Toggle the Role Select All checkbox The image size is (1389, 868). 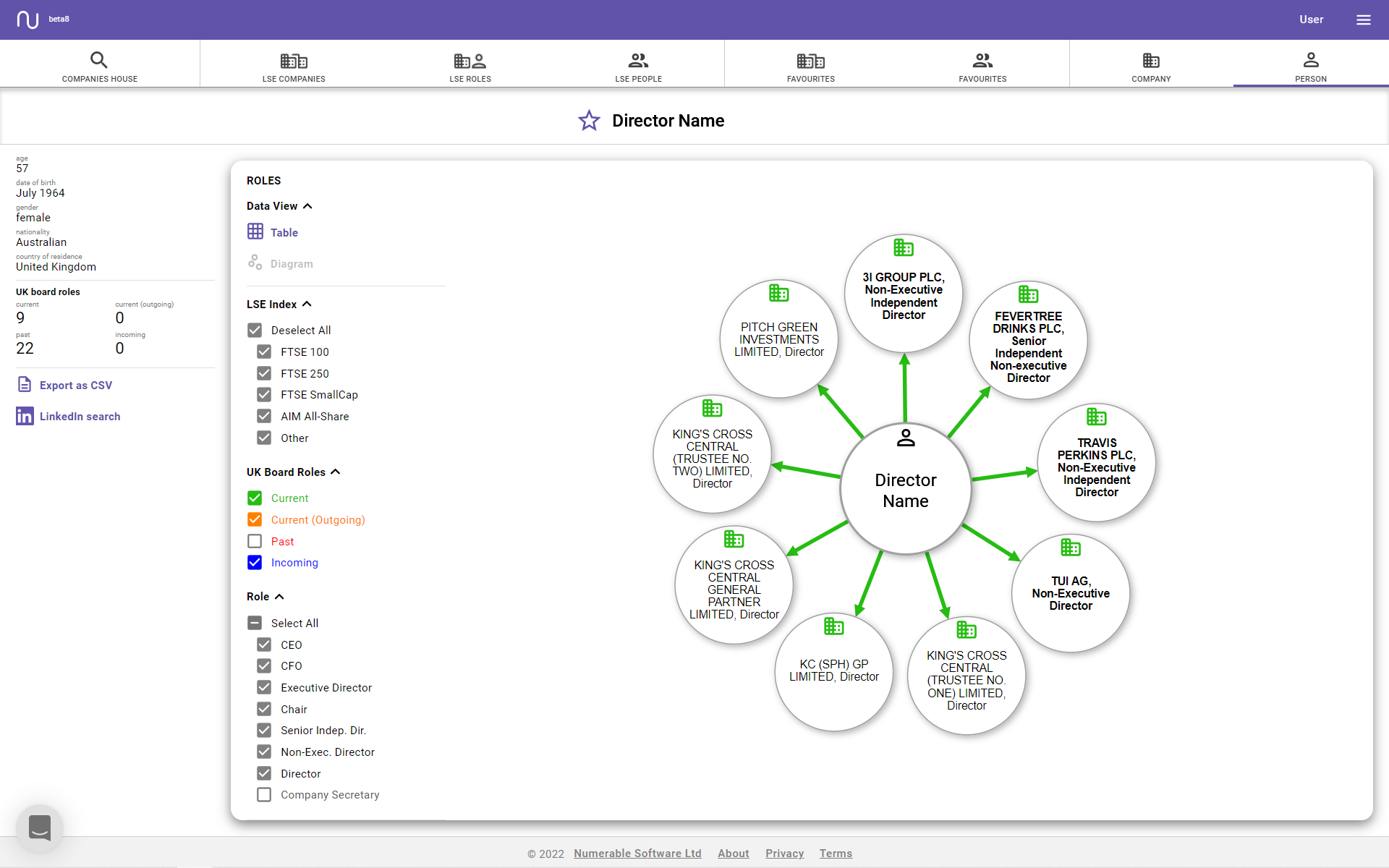(x=255, y=623)
